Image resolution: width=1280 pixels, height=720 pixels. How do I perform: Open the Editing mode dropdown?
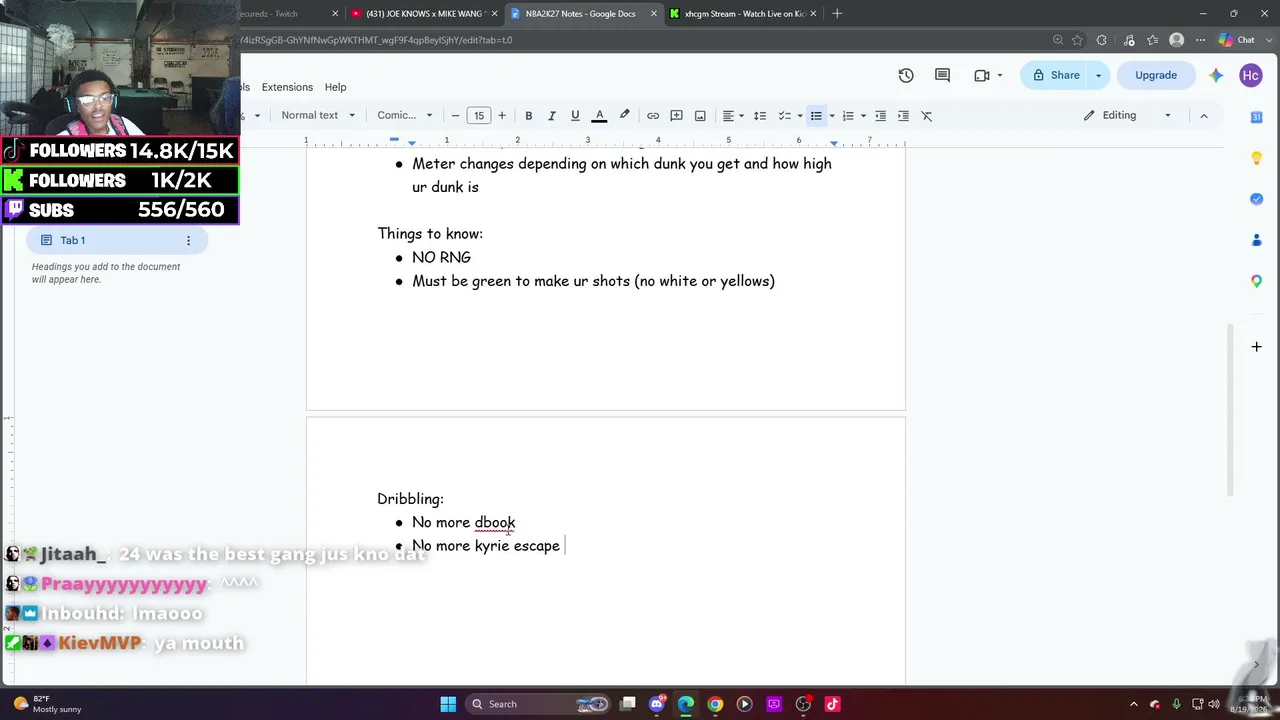[1127, 116]
